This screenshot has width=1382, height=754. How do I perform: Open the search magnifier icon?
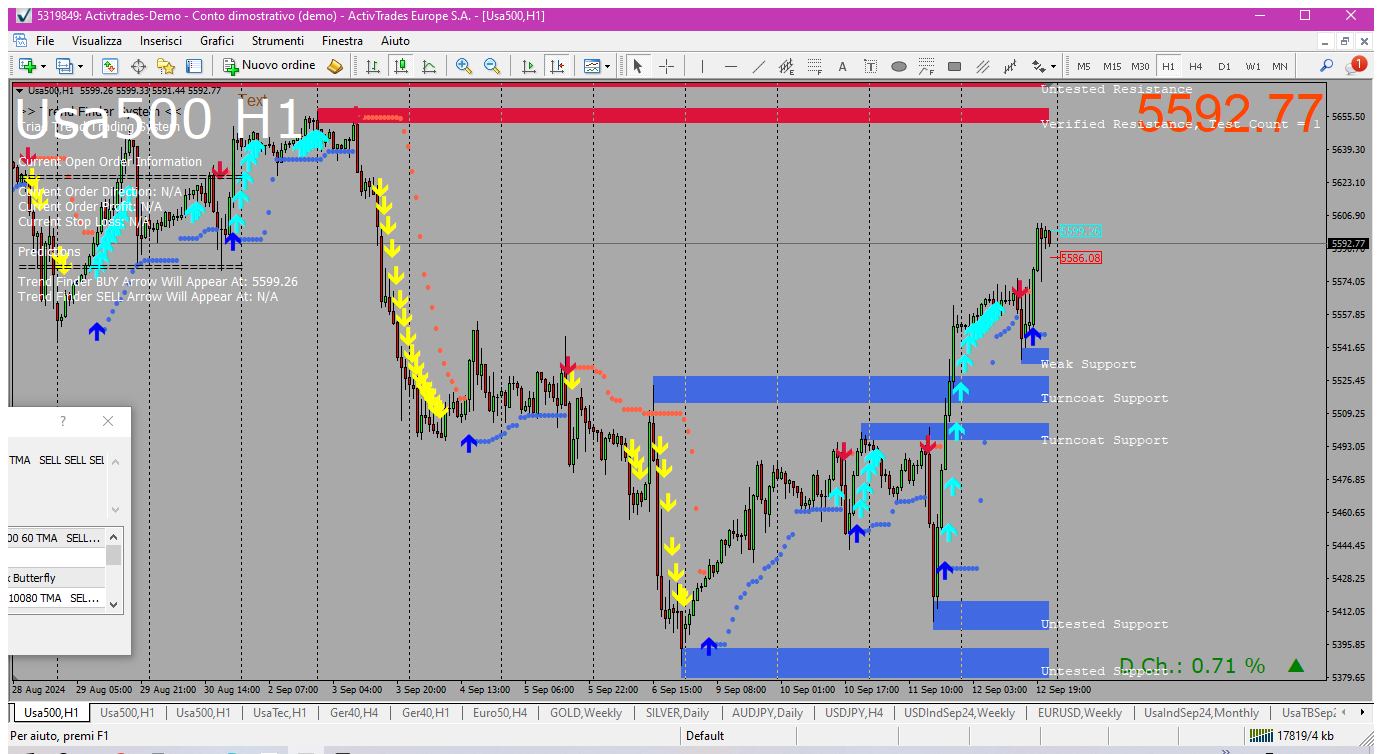[x=1327, y=66]
